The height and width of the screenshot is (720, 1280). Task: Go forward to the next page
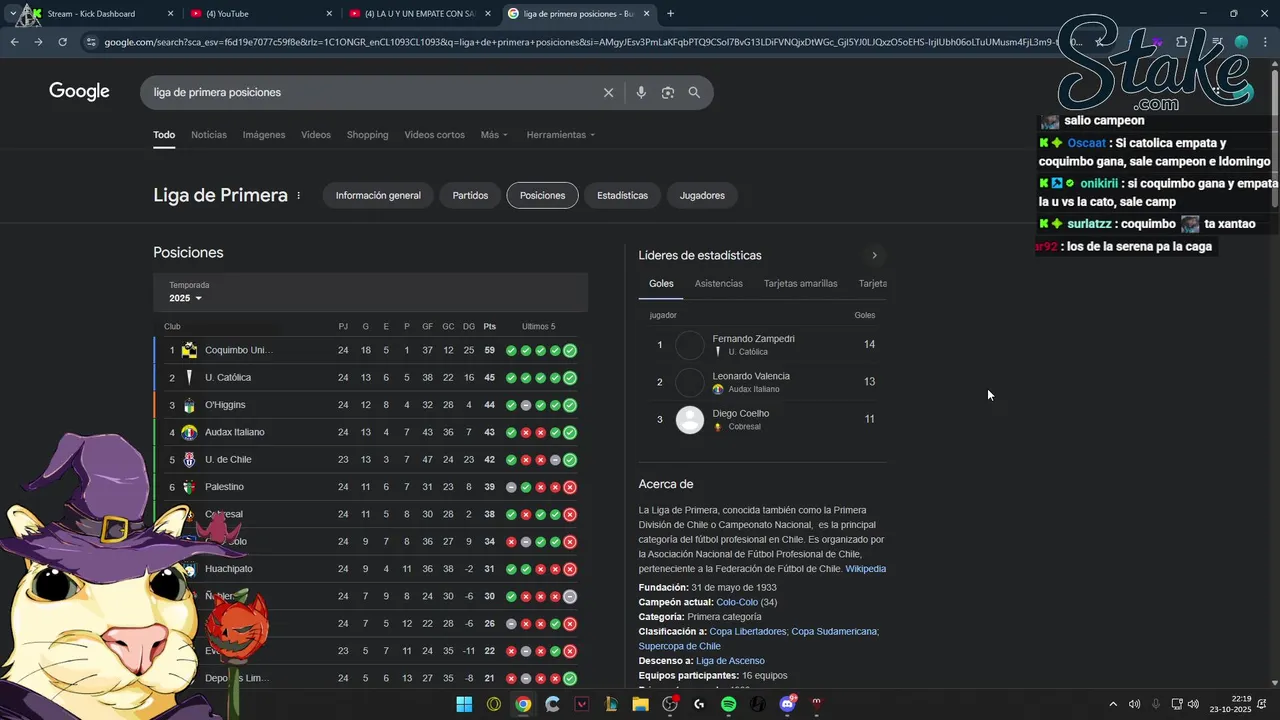[38, 42]
